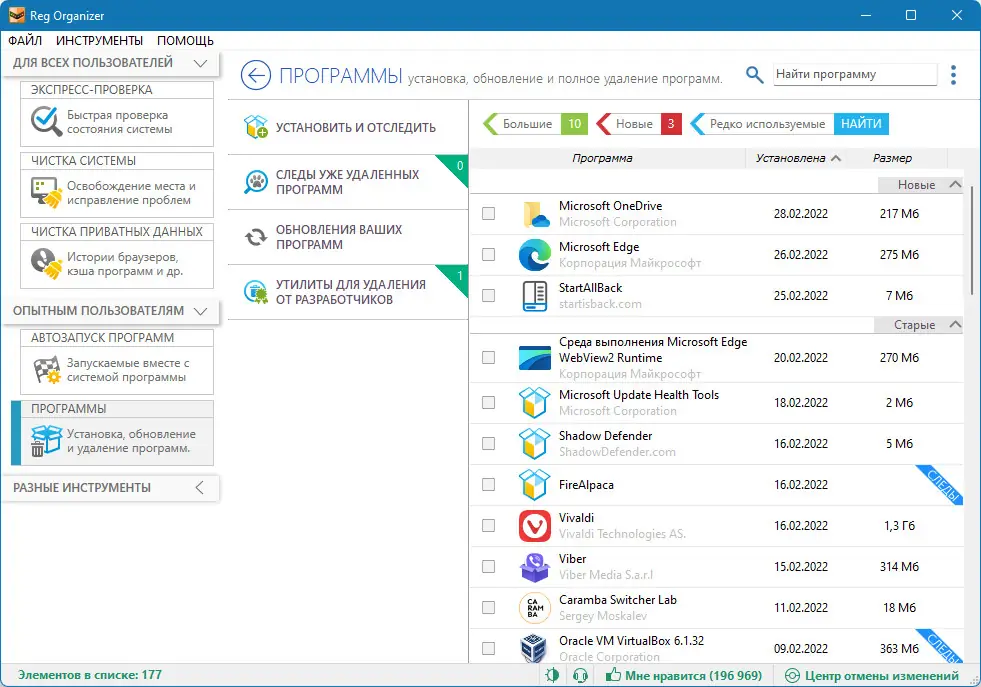Tick the StartAllBack checkbox

coord(489,296)
